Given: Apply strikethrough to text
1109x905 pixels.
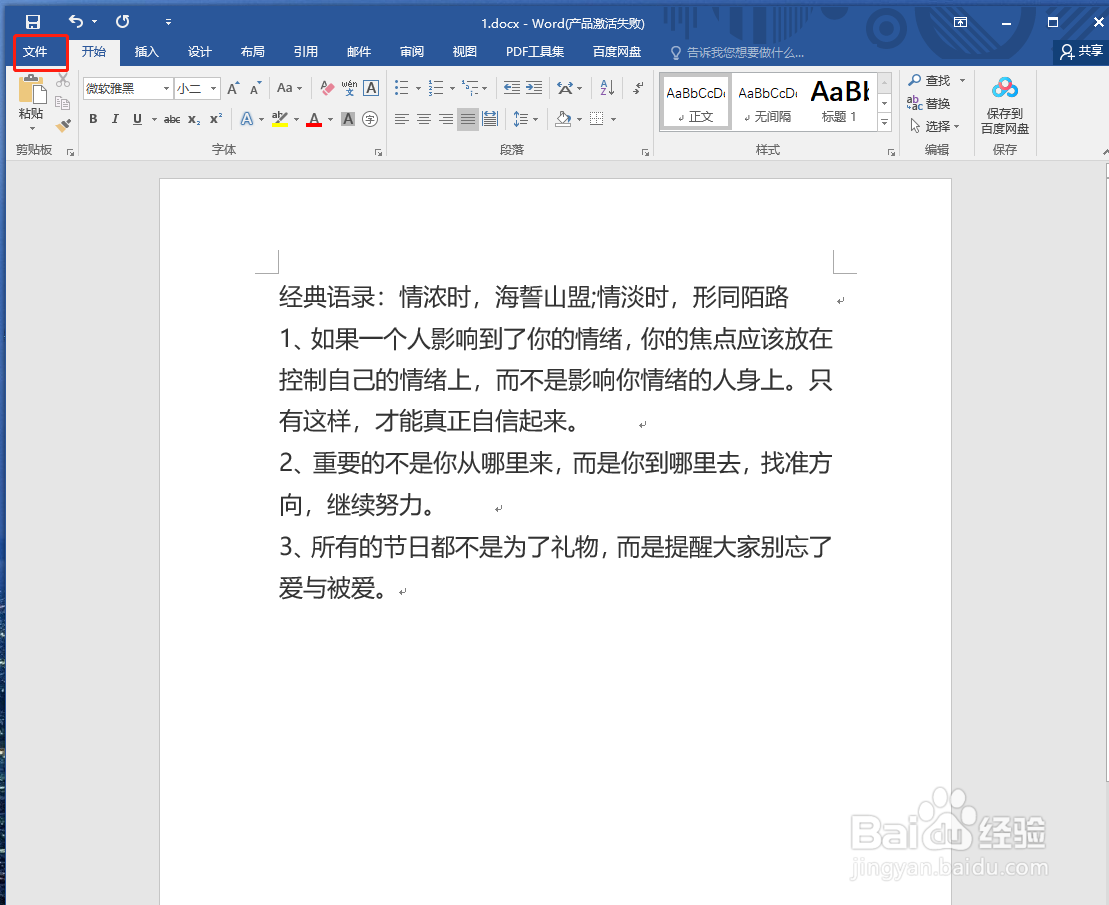Looking at the screenshot, I should tap(172, 119).
